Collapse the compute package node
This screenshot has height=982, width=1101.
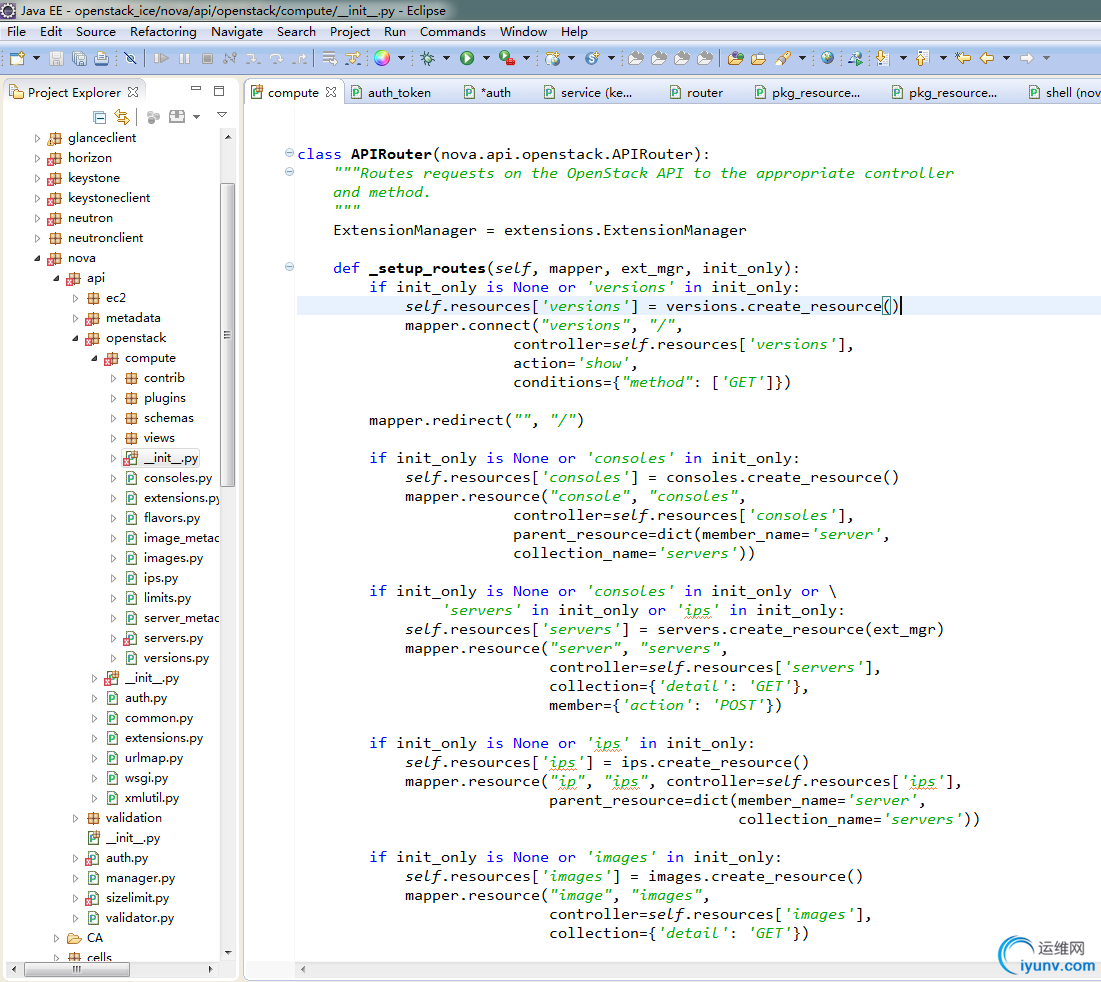[94, 359]
